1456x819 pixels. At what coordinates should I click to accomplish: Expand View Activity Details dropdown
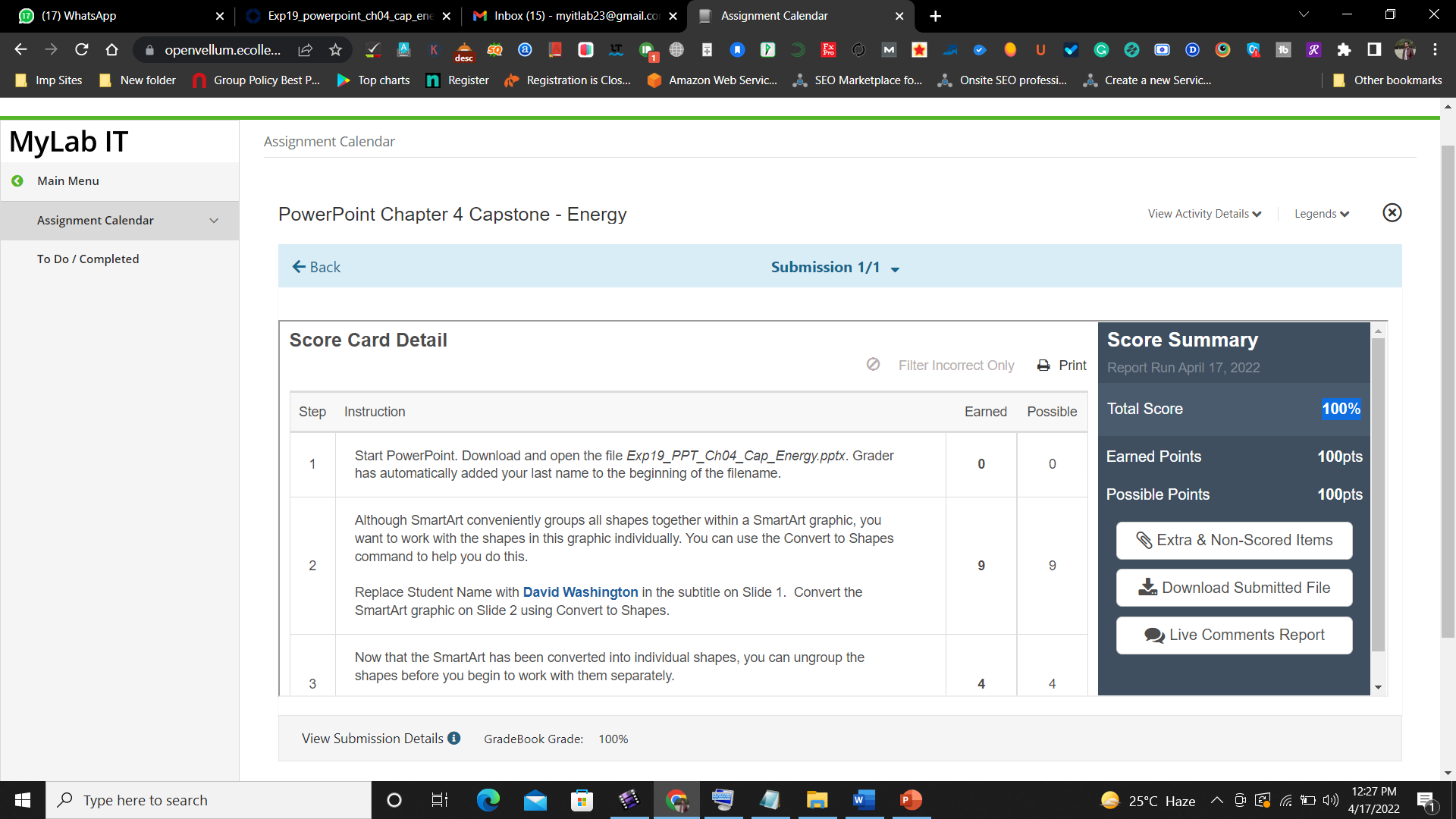pos(1204,214)
